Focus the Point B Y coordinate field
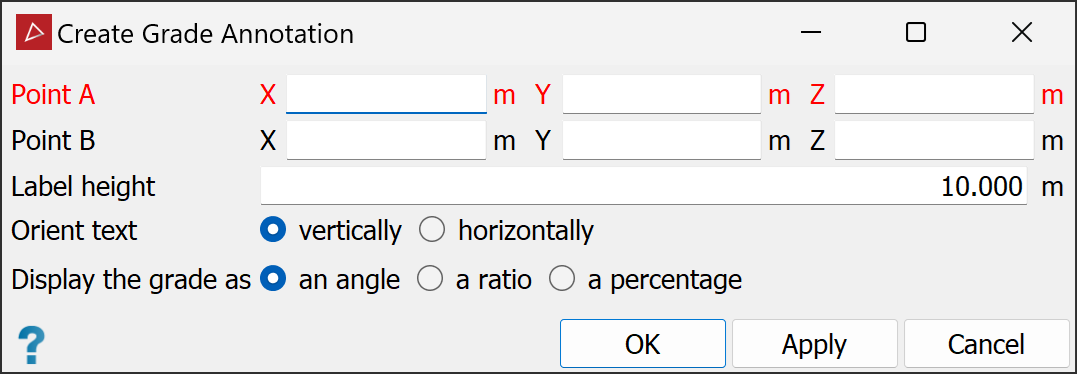Image resolution: width=1077 pixels, height=374 pixels. [661, 141]
